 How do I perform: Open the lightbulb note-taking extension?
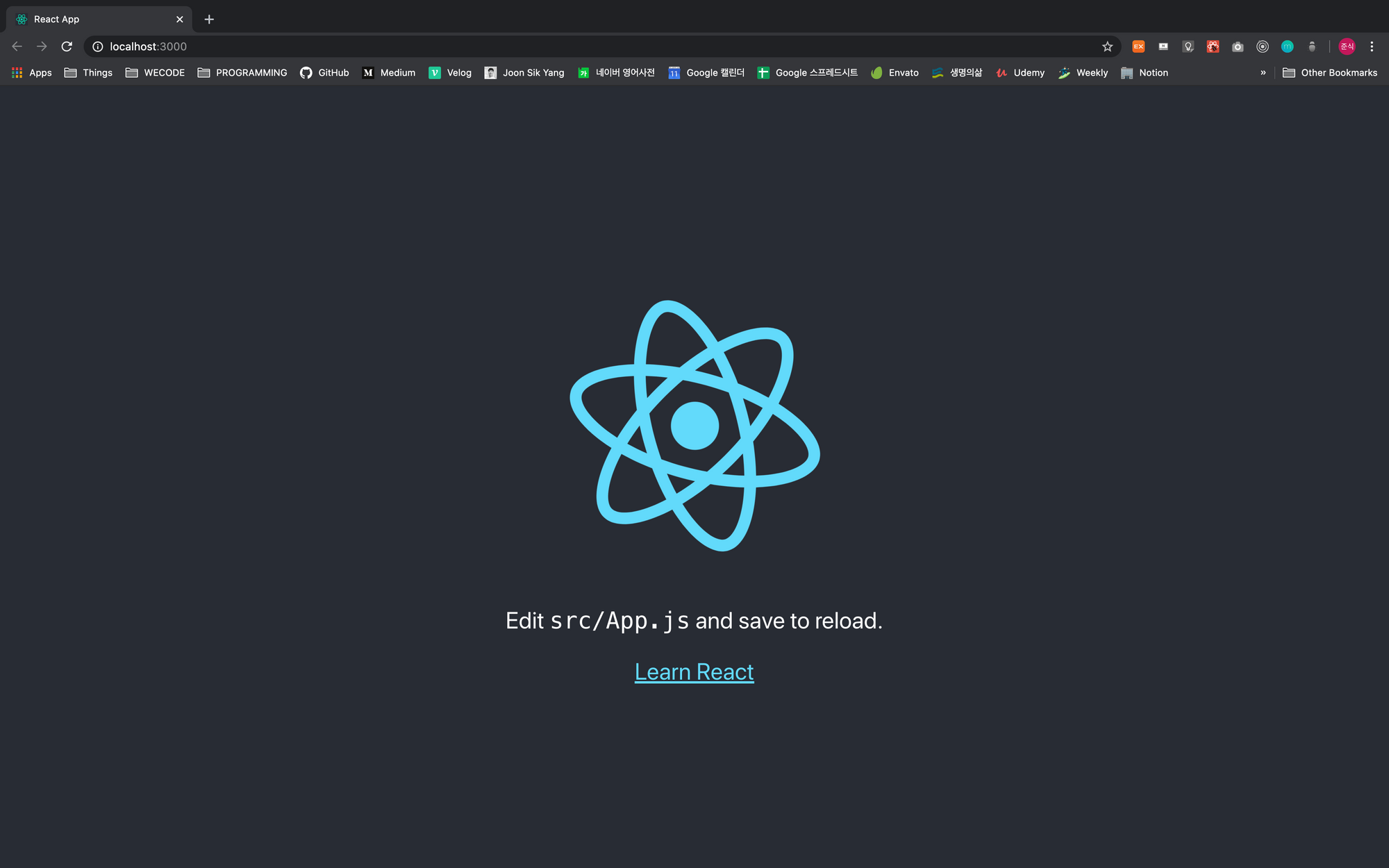coord(1188,47)
